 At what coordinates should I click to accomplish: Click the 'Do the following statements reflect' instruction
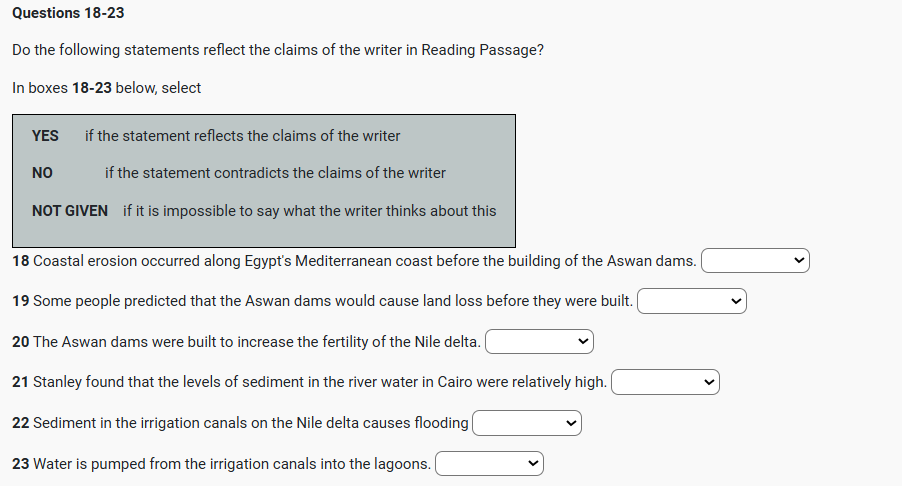point(278,50)
